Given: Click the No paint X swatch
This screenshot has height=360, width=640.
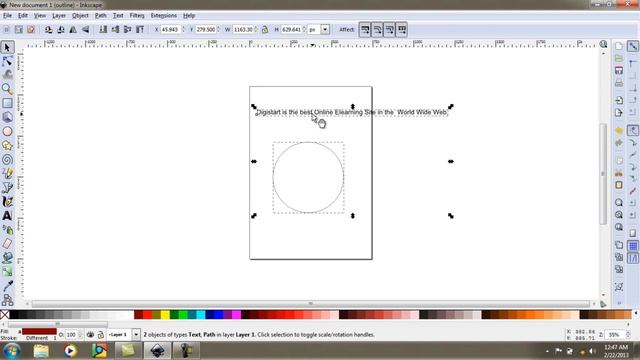Looking at the screenshot, I should pyautogui.click(x=4, y=314).
